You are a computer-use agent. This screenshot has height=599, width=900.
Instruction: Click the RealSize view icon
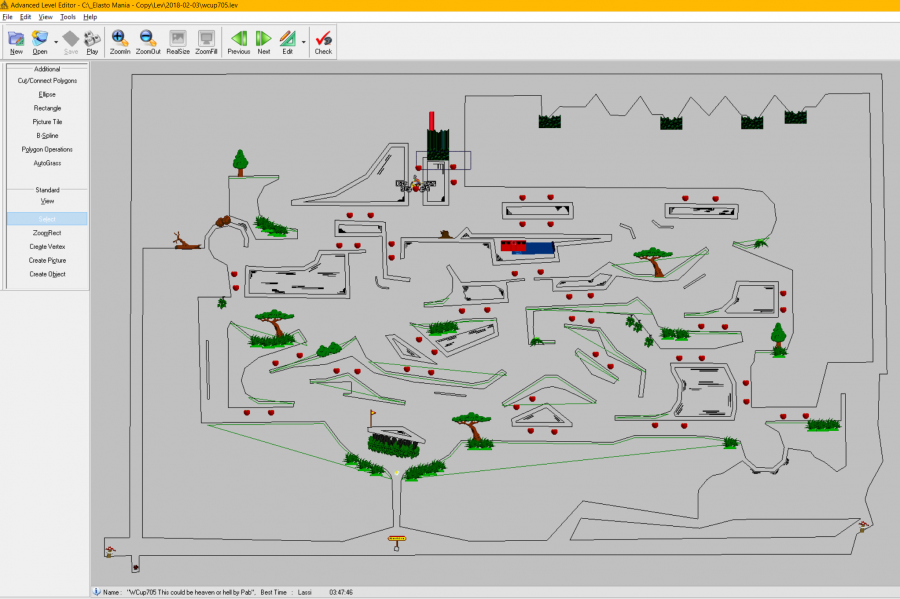pos(177,41)
